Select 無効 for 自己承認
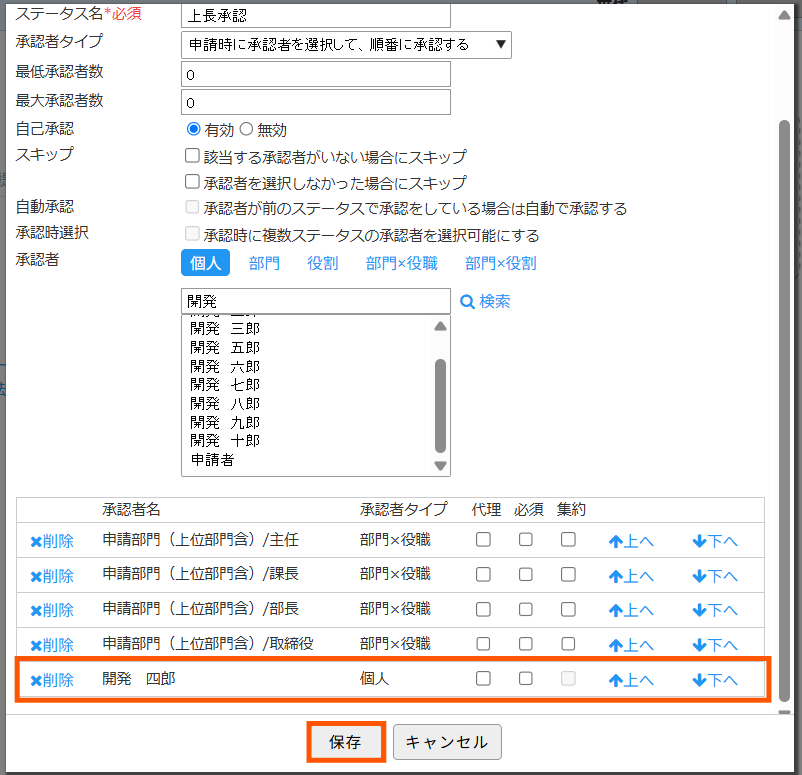This screenshot has height=775, width=802. tap(246, 129)
